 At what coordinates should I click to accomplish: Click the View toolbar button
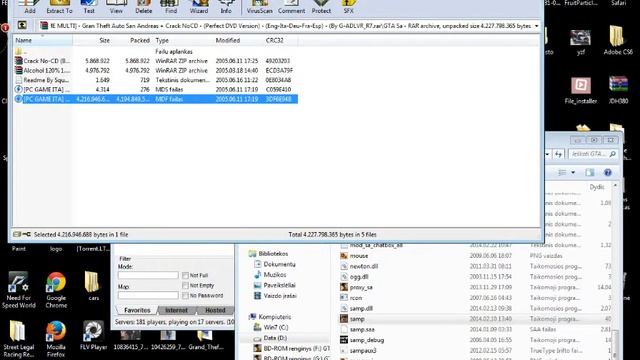click(x=116, y=7)
